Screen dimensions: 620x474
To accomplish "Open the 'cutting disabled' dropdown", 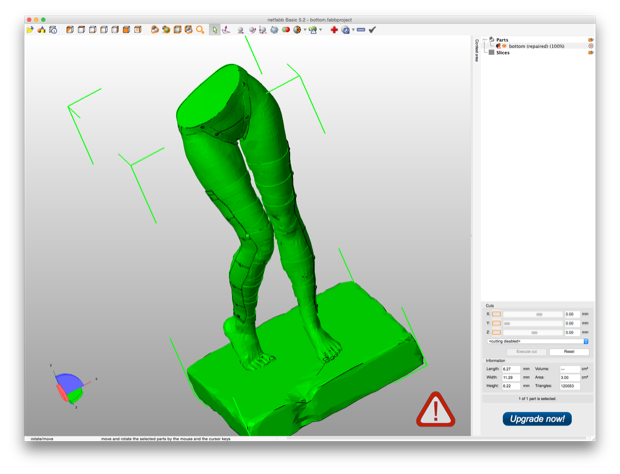I will tap(538, 341).
